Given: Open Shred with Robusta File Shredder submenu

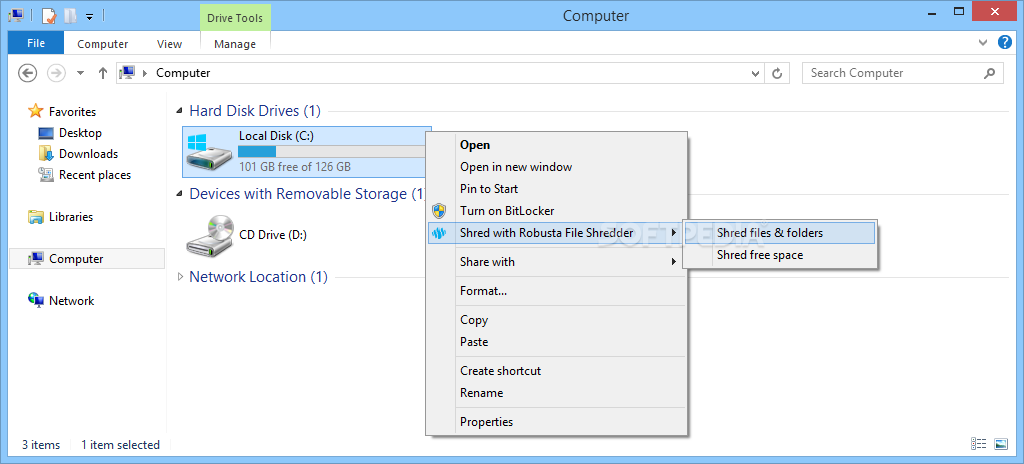Looking at the screenshot, I should 556,233.
